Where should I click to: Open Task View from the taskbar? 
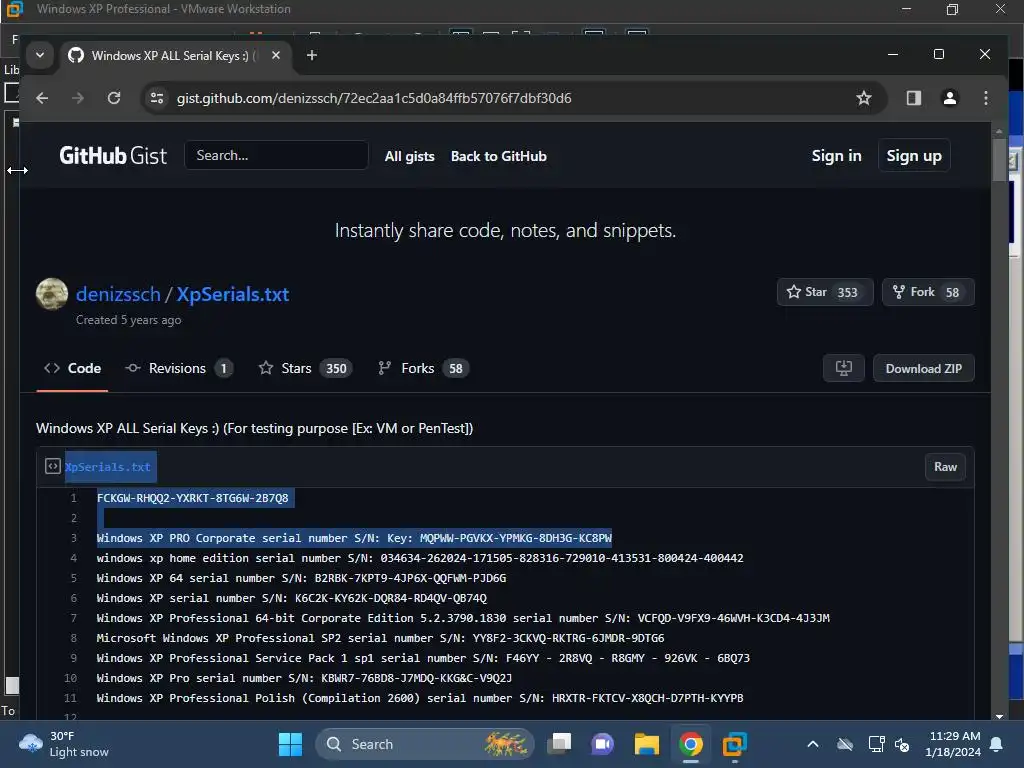click(560, 744)
